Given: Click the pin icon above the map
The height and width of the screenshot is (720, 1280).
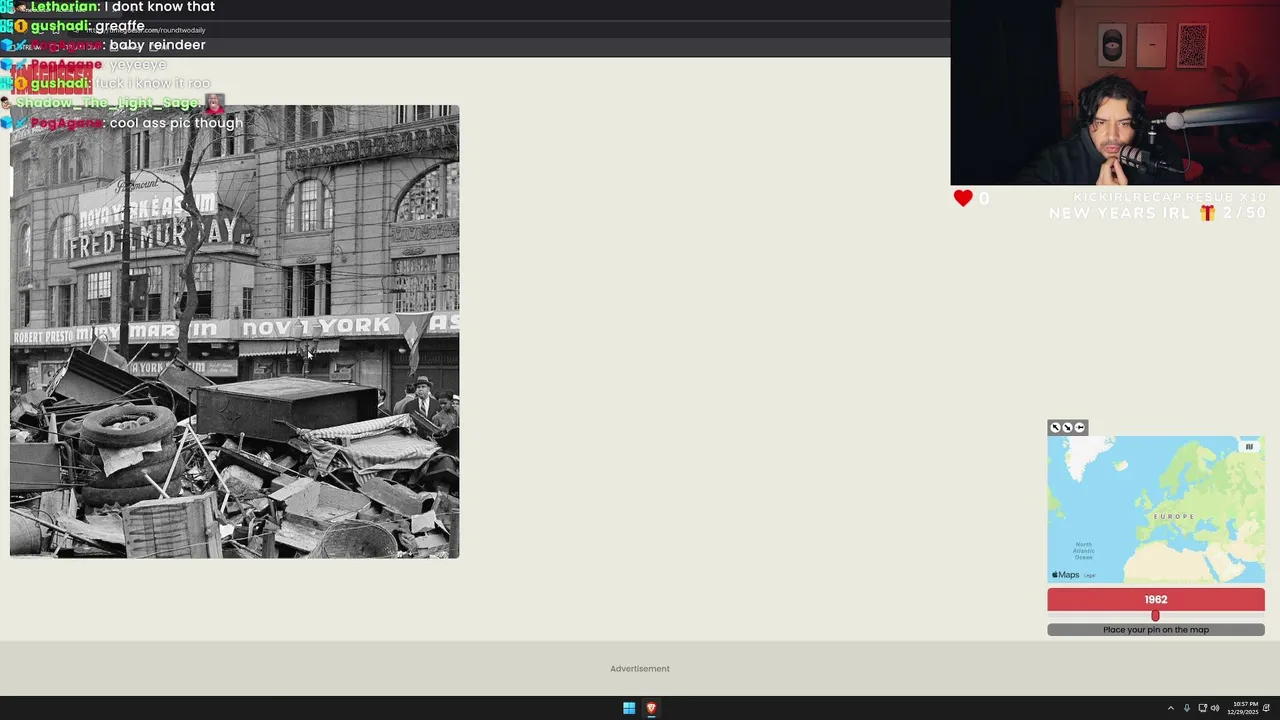Looking at the screenshot, I should (x=1079, y=428).
